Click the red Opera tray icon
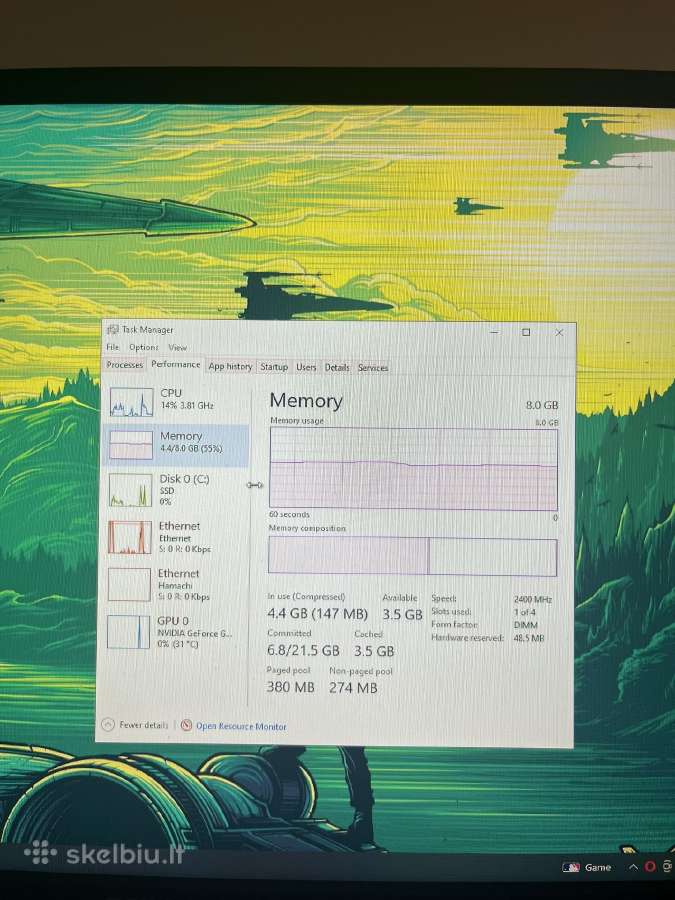This screenshot has height=900, width=675. click(650, 867)
